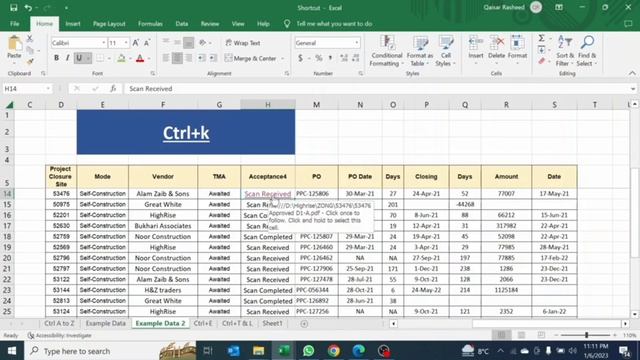Screen dimensions: 640x360
Task: Open Conditional Formatting menu
Action: click(386, 51)
